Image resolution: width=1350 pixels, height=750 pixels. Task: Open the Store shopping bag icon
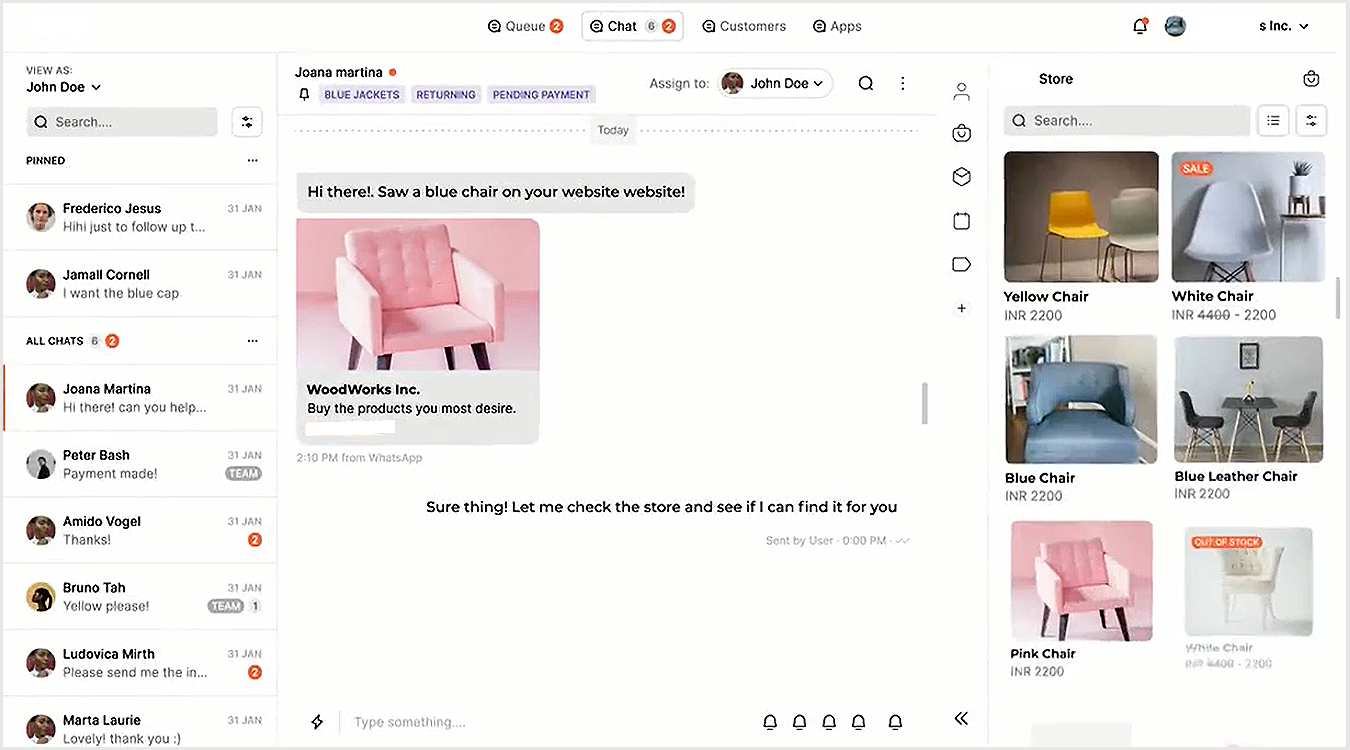pyautogui.click(x=1311, y=78)
